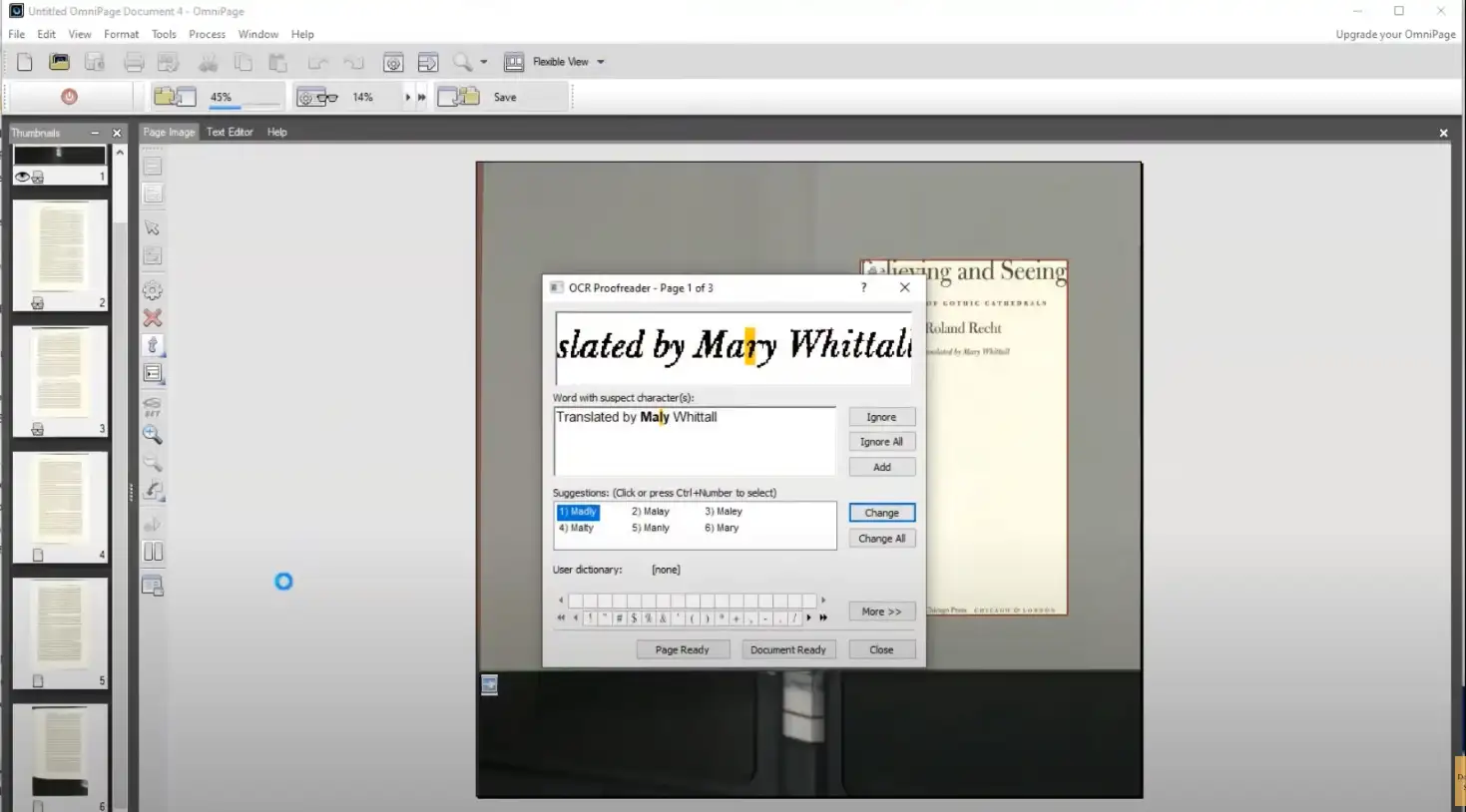Open the Process menu

click(207, 34)
